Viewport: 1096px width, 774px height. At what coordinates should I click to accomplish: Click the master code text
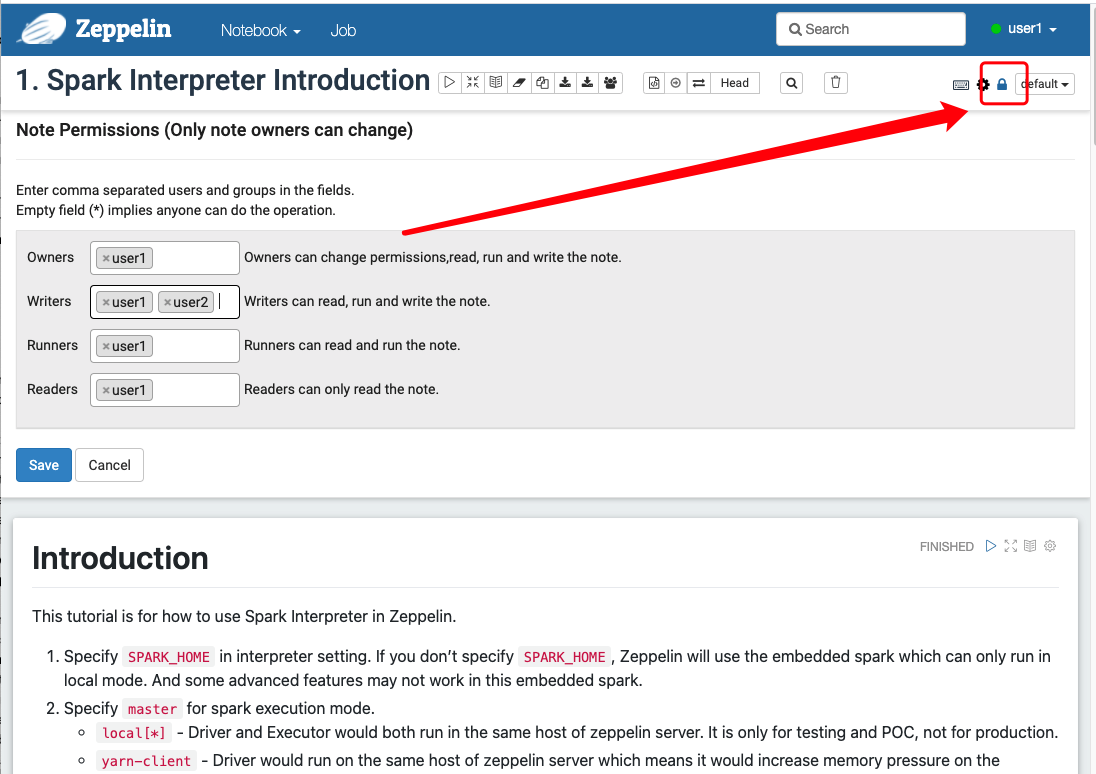152,709
